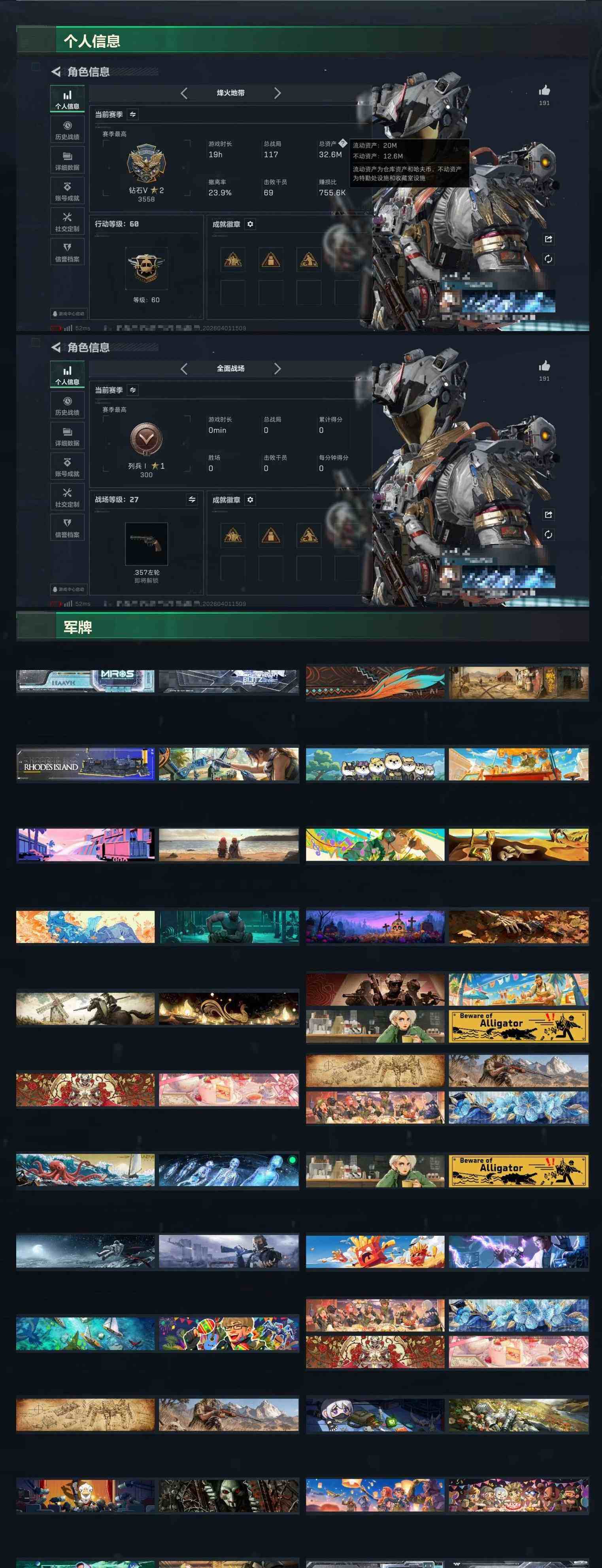The image size is (602, 1568).
Task: Click refresh icon in the 全面战场 panel
Action: (x=548, y=534)
